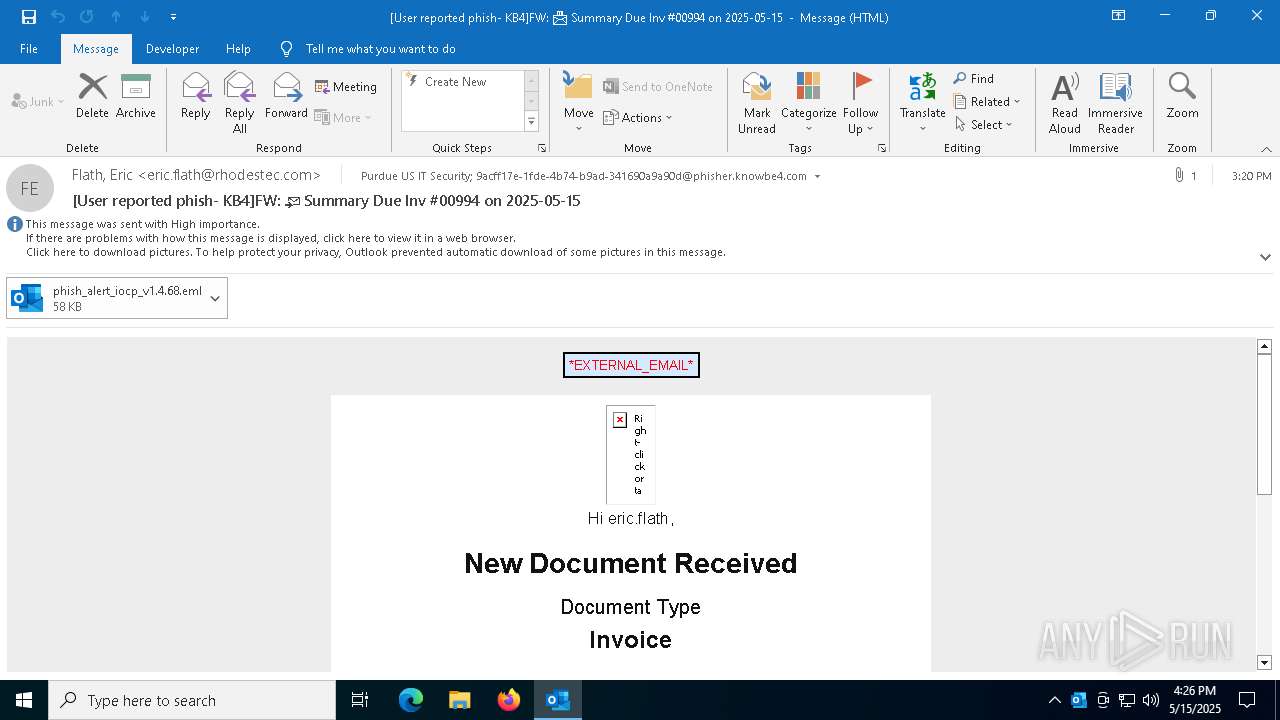Expand the More respond options
This screenshot has width=1280, height=720.
coord(343,117)
